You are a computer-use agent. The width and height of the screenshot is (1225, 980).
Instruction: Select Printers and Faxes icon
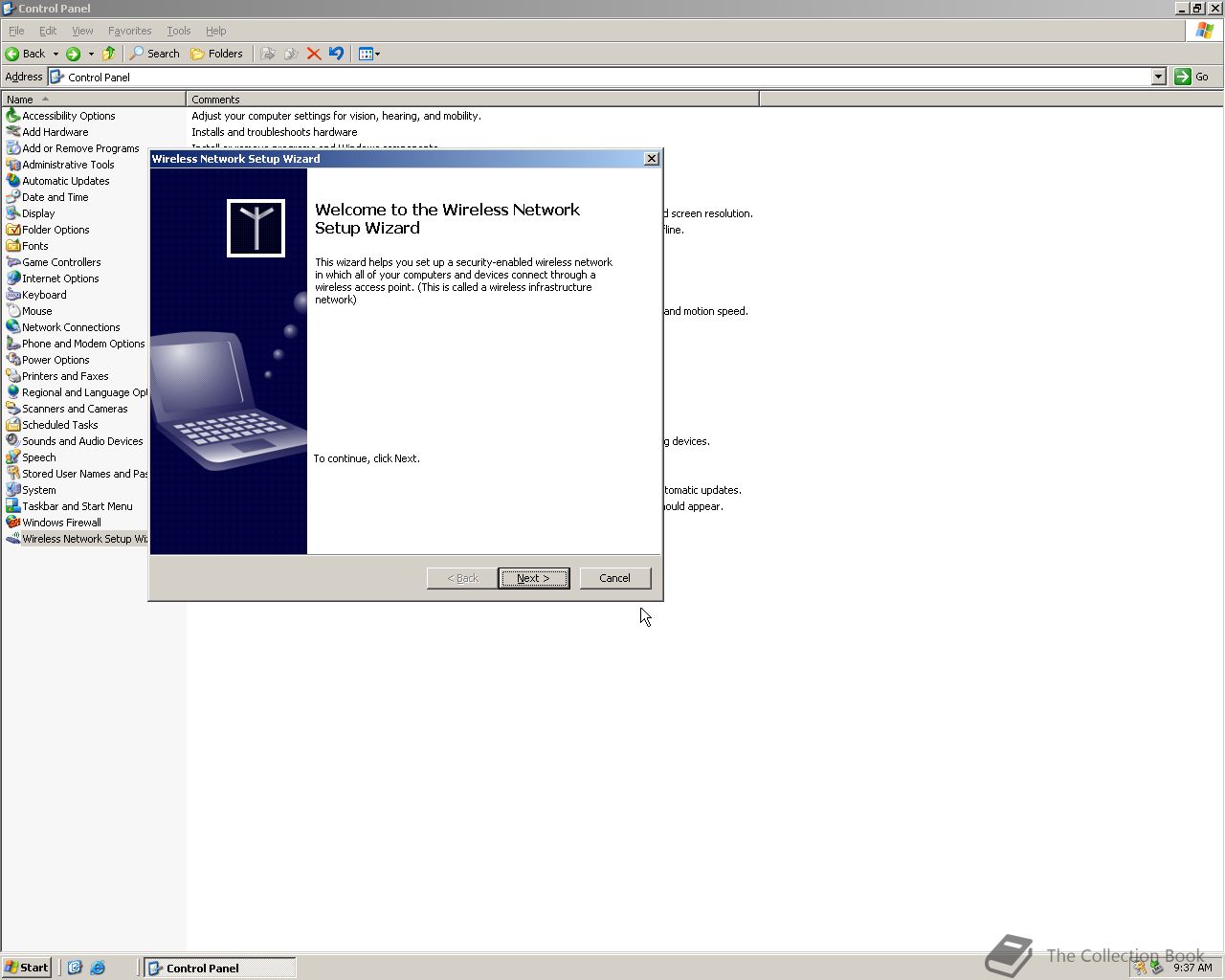tap(13, 376)
